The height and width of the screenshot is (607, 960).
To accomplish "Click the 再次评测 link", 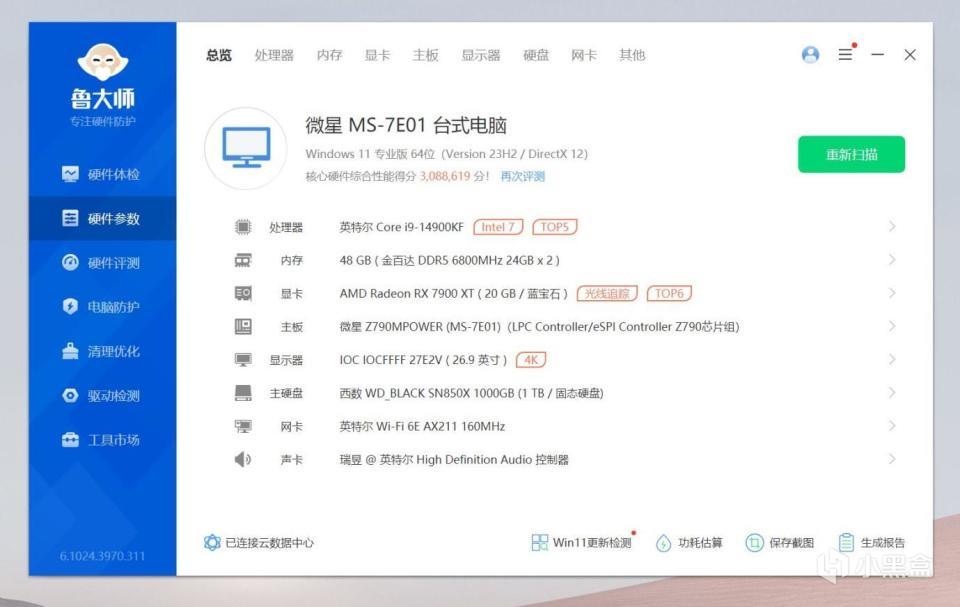I will coord(522,176).
